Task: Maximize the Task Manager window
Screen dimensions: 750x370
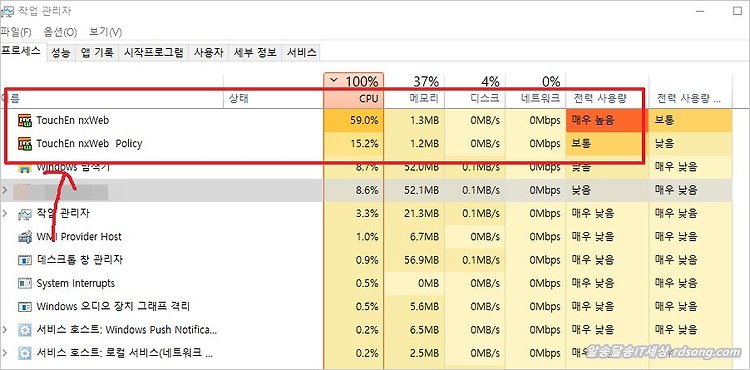Action: pos(737,11)
